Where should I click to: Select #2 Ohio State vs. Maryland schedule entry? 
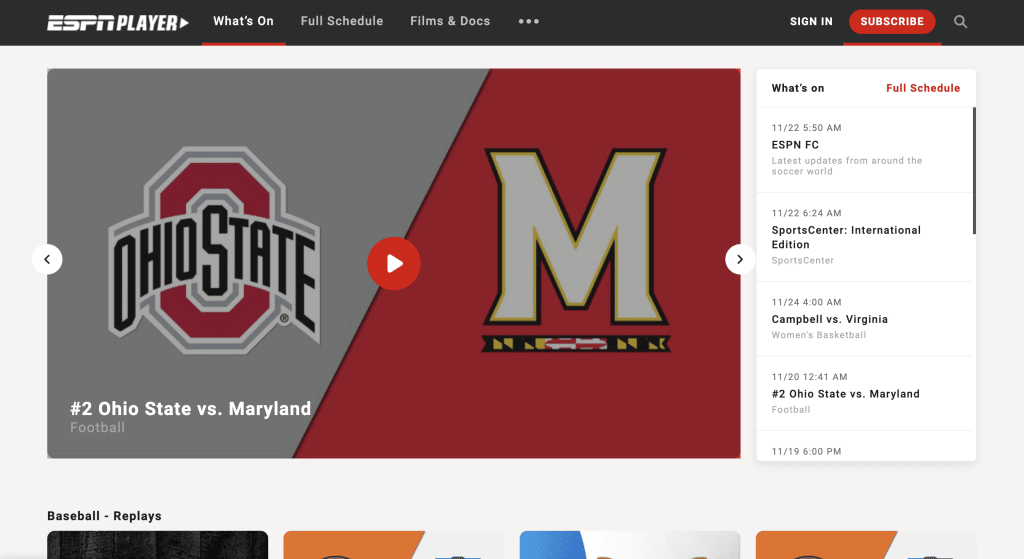[x=865, y=393]
